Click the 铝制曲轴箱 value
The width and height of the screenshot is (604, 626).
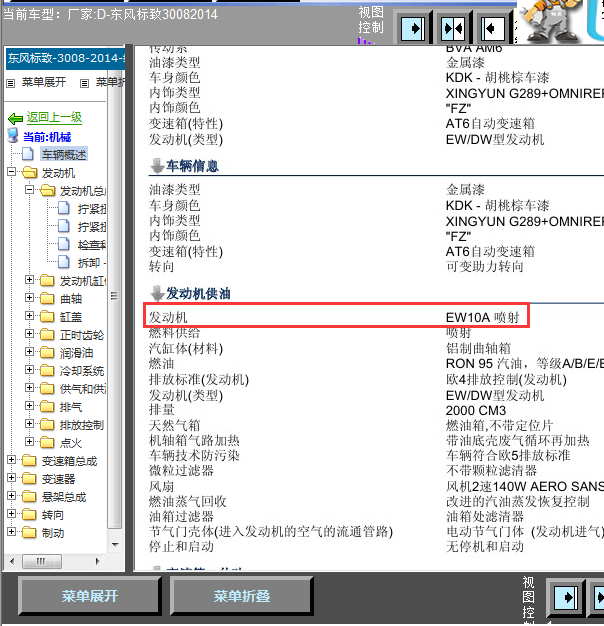pos(478,348)
